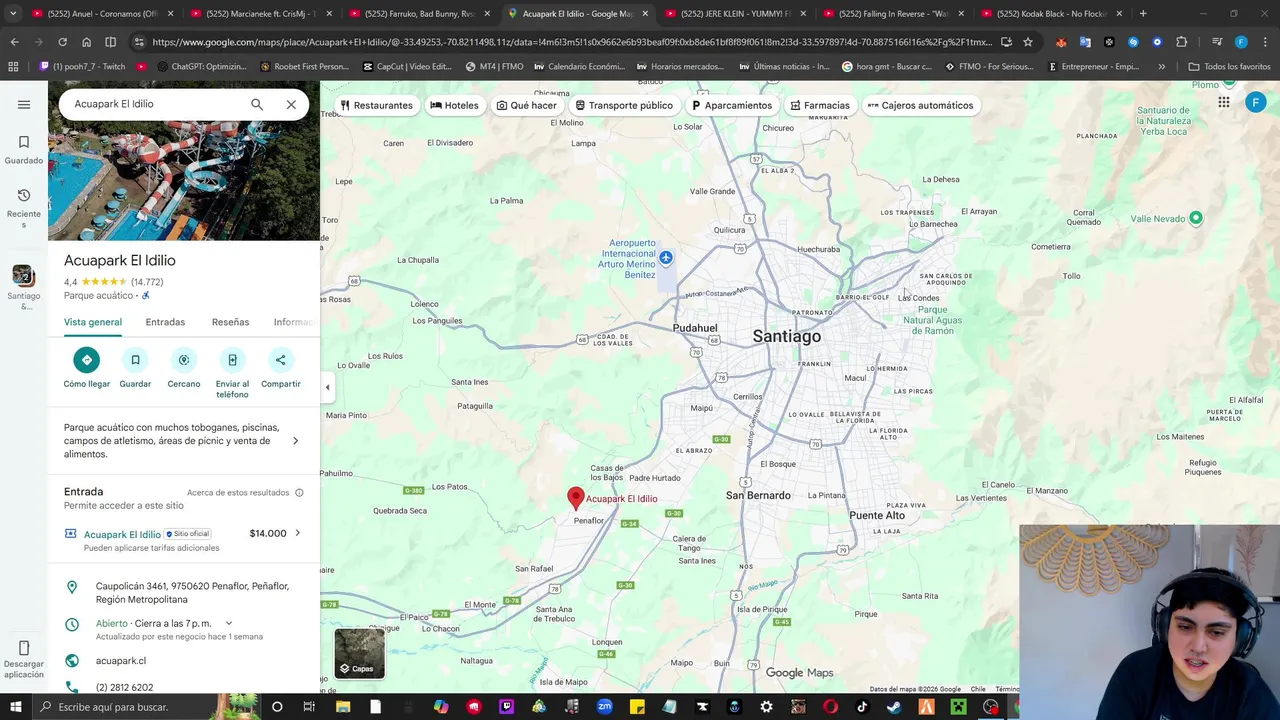The width and height of the screenshot is (1280, 720).
Task: Open the Acuapark water slides photo
Action: (184, 180)
